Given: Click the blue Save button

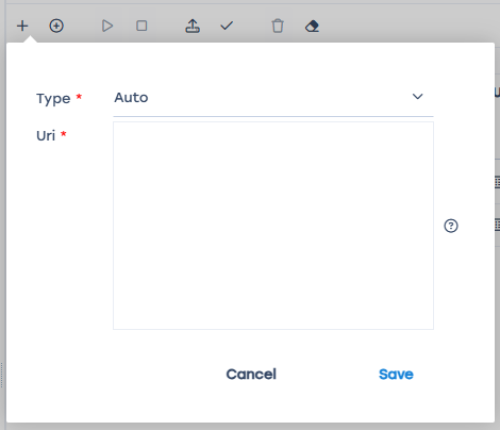Looking at the screenshot, I should pyautogui.click(x=396, y=374).
